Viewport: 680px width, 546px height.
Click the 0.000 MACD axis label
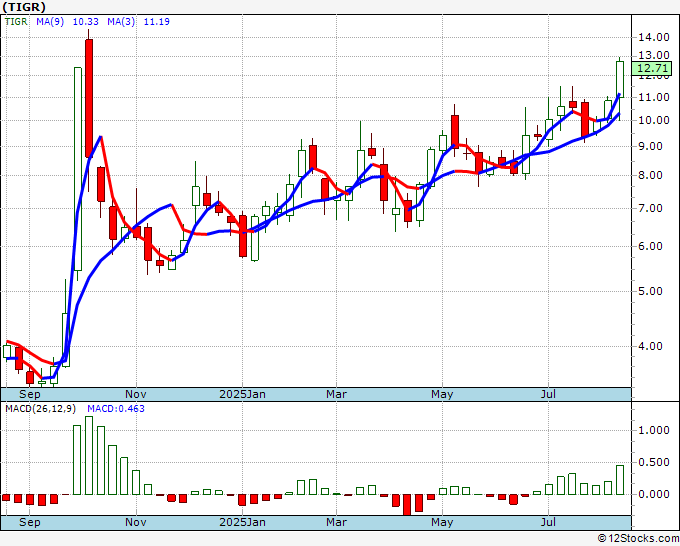tap(654, 494)
